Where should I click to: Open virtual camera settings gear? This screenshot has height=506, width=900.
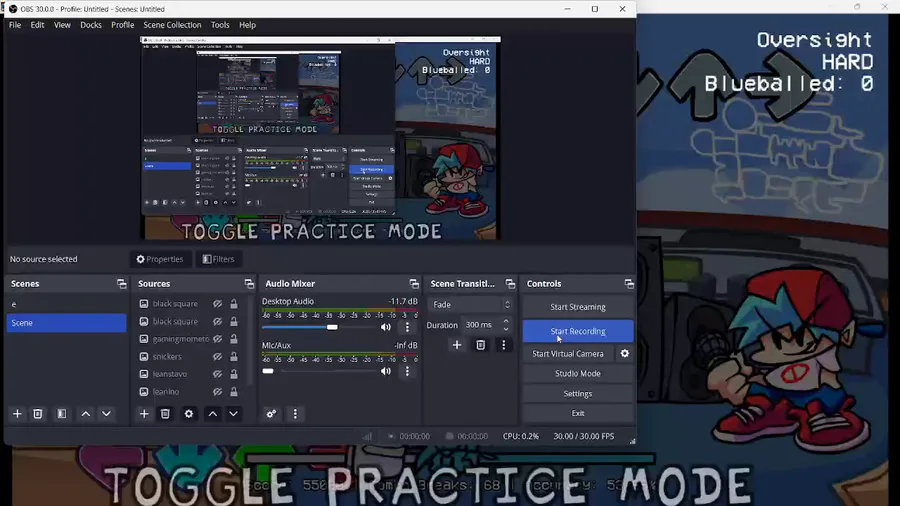pyautogui.click(x=624, y=353)
